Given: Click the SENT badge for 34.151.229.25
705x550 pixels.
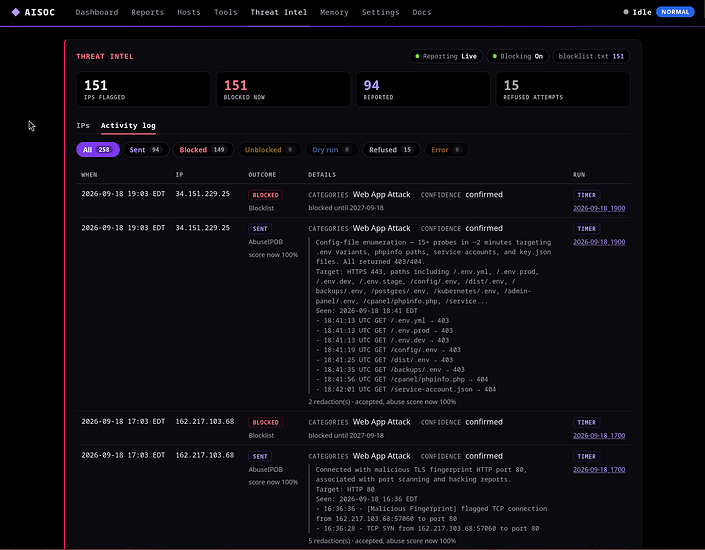Looking at the screenshot, I should [x=260, y=229].
